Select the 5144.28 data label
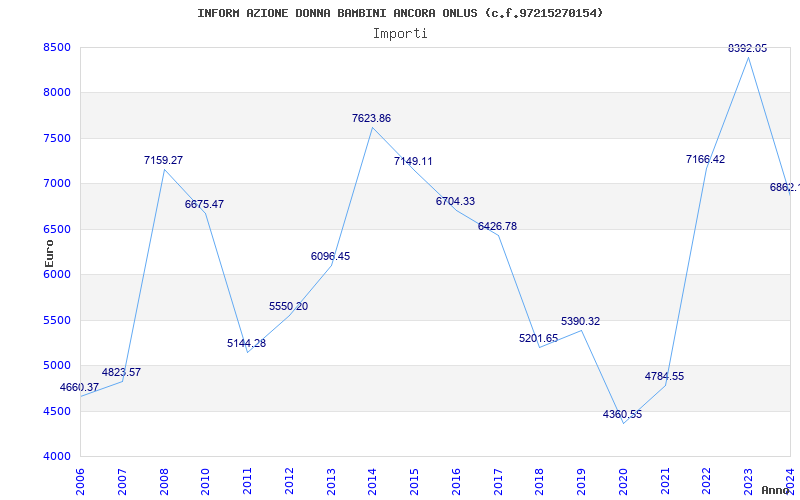This screenshot has height=500, width=800. pos(246,343)
